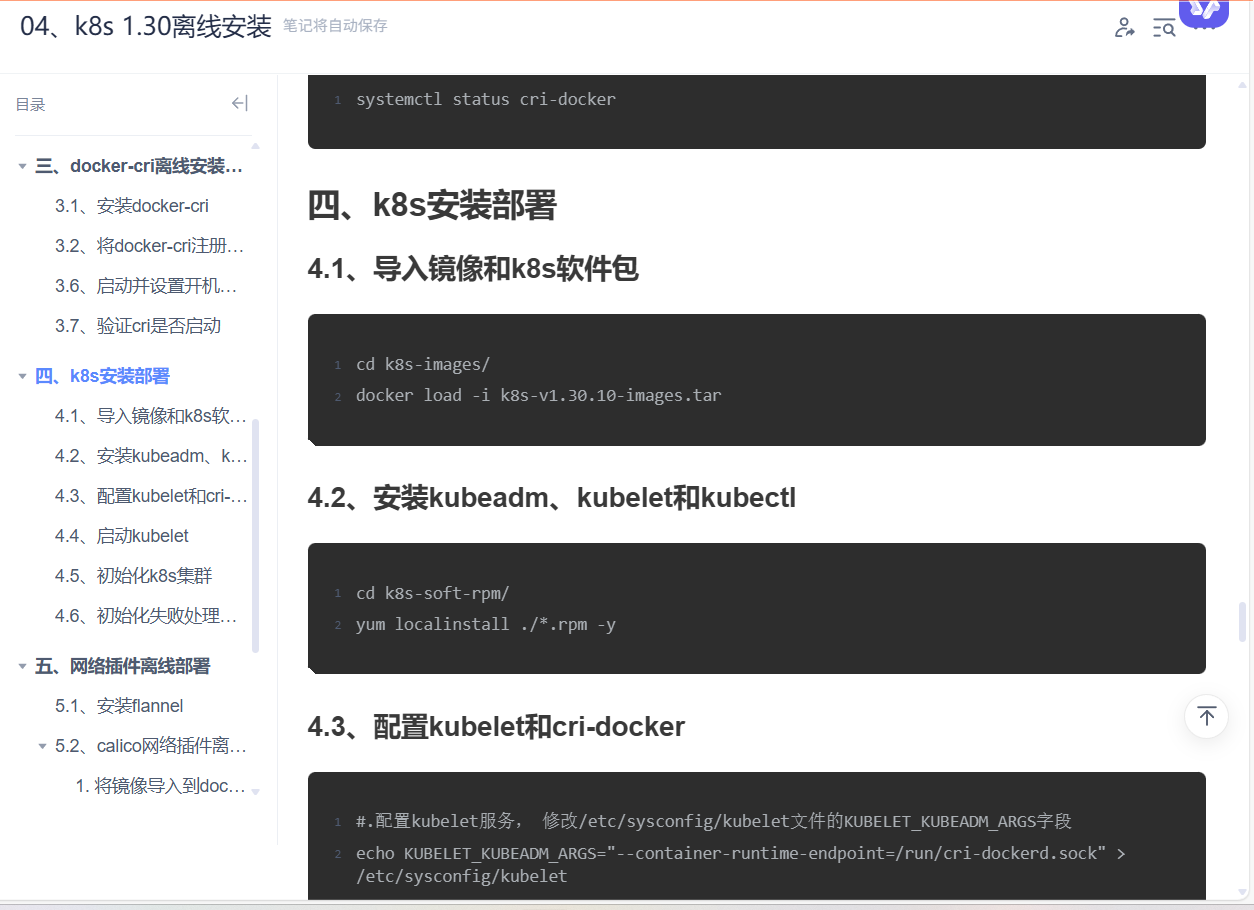
Task: Click heading 4.2、安装kubeadm、kubelet和kubectl
Action: (552, 498)
